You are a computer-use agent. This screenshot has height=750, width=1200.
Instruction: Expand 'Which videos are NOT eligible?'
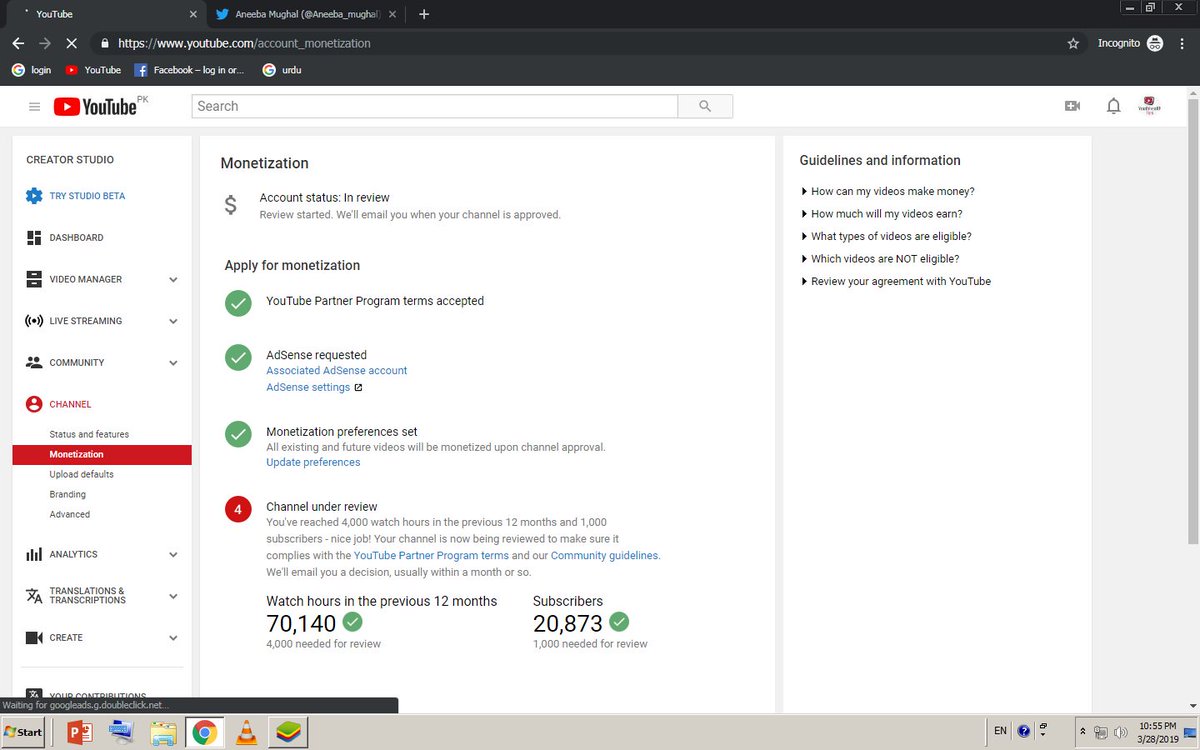(879, 259)
